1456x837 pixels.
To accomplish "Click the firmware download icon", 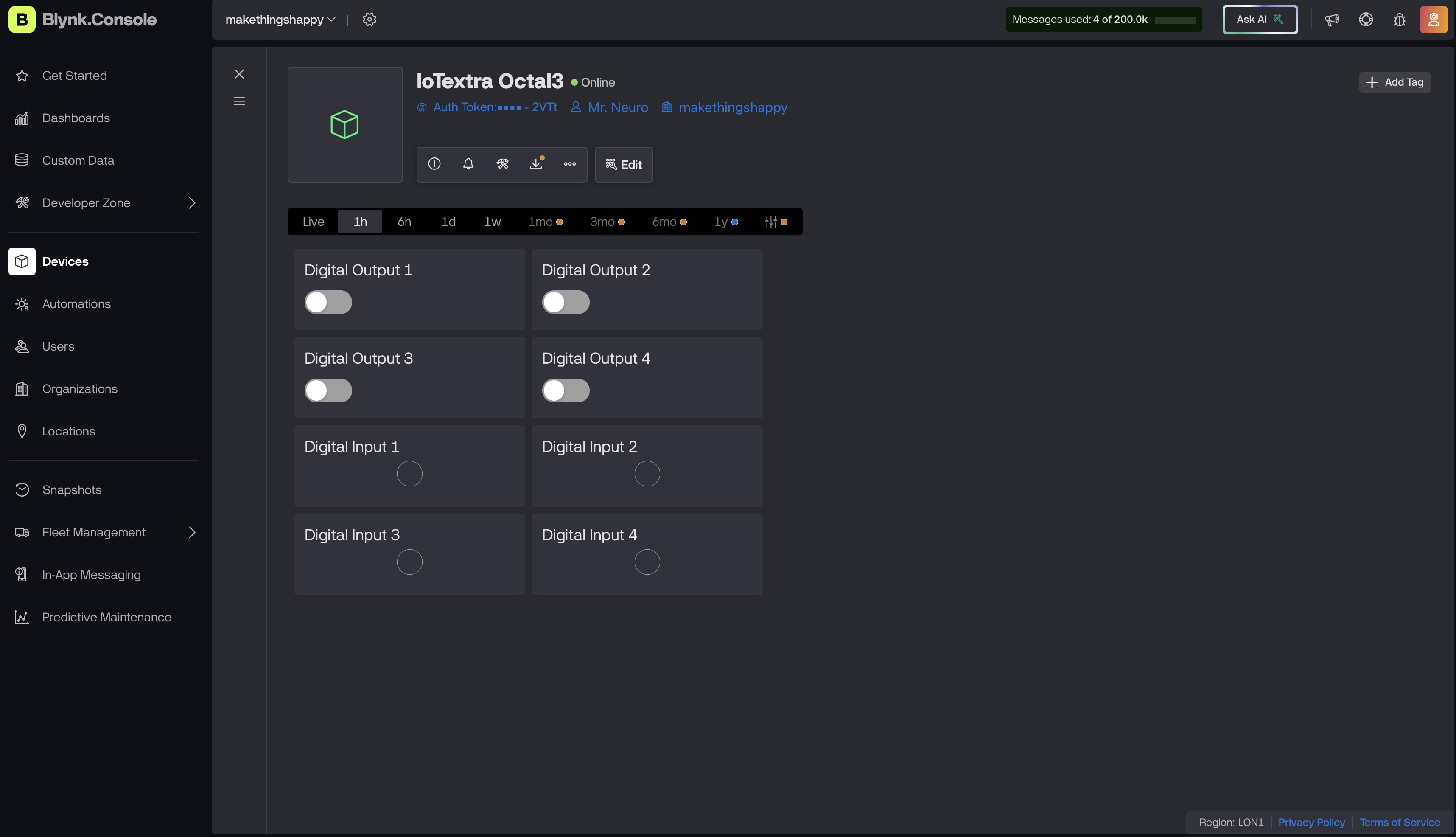I will pos(536,164).
